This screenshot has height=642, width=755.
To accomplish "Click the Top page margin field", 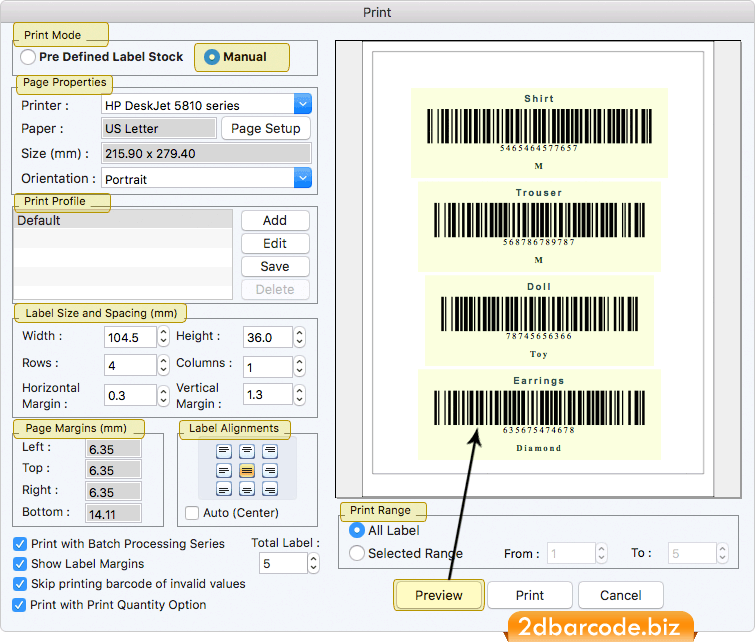I will pos(114,470).
